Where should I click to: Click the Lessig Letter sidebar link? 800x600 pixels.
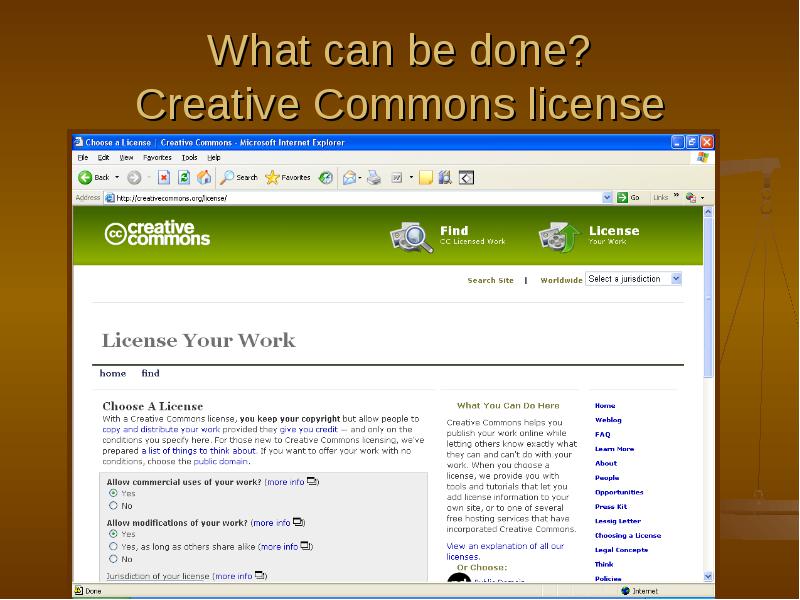(x=617, y=521)
